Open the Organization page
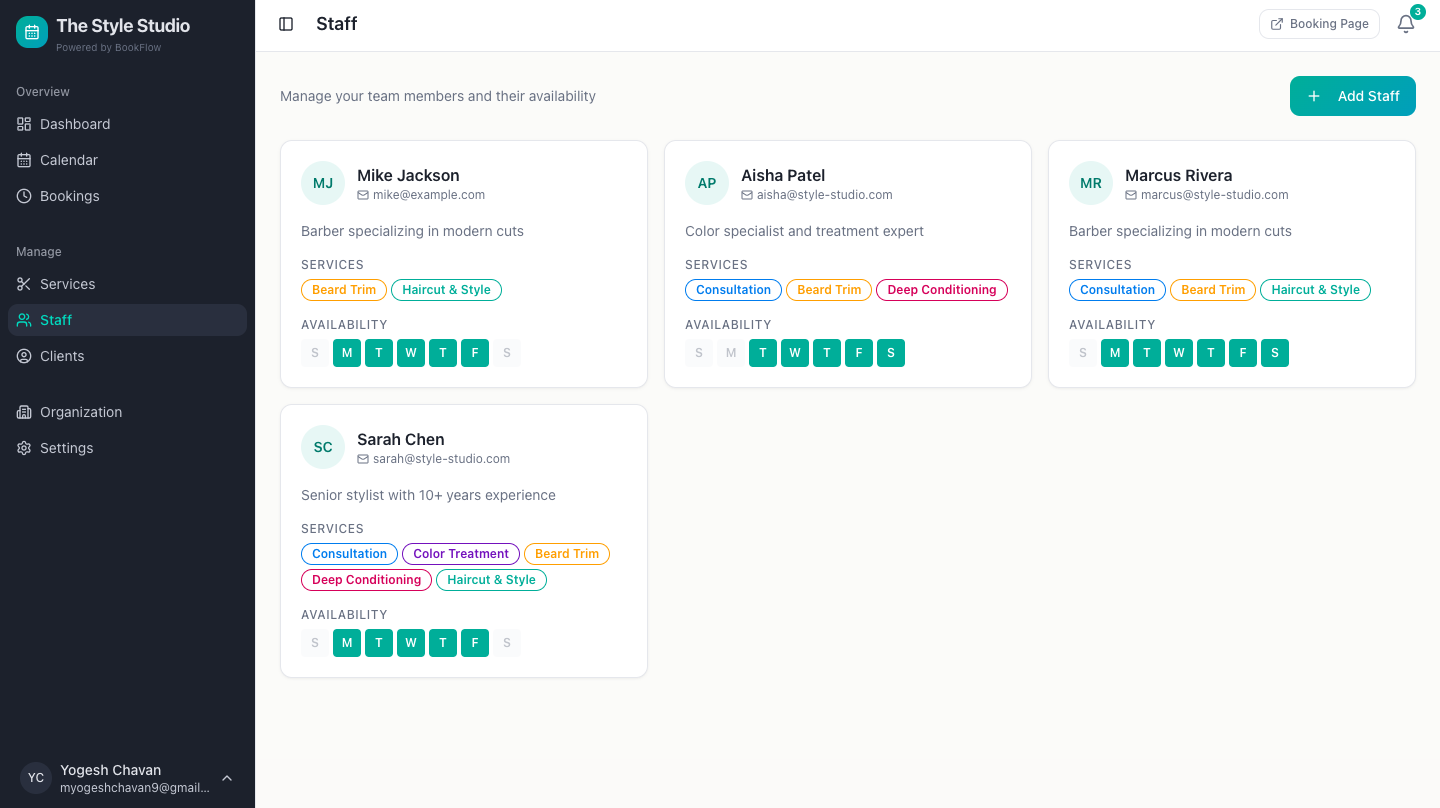Screen dimensions: 1440x808 pos(127,412)
